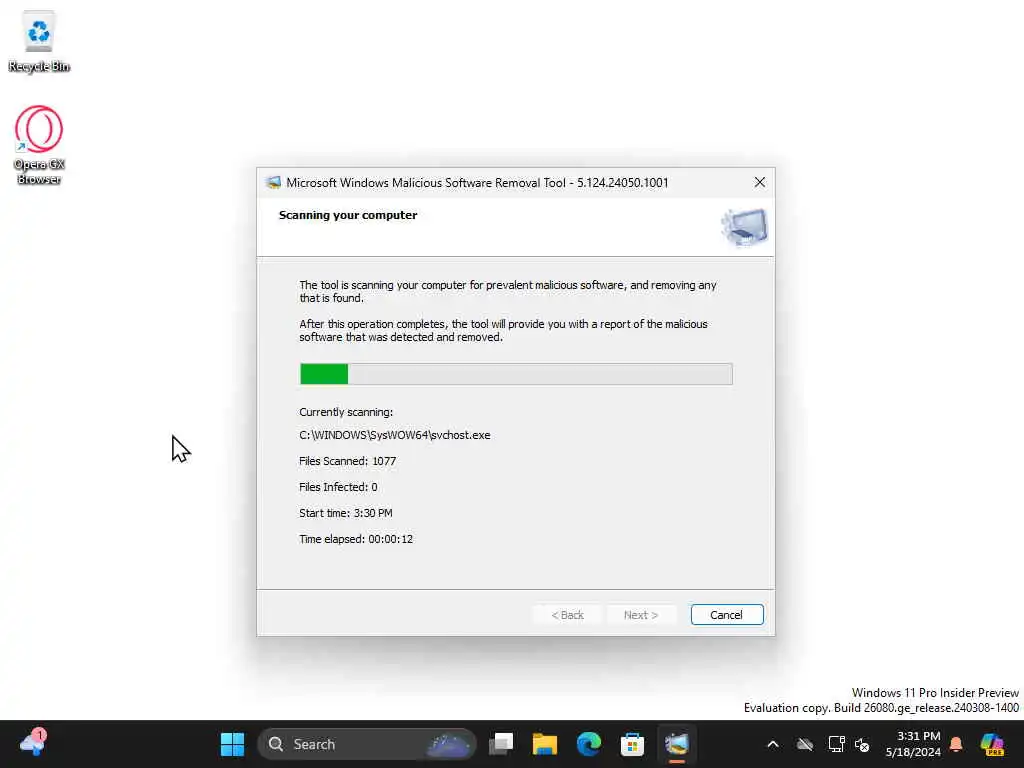The image size is (1024, 768).
Task: Click the Removal Tool taskbar icon
Action: click(677, 744)
